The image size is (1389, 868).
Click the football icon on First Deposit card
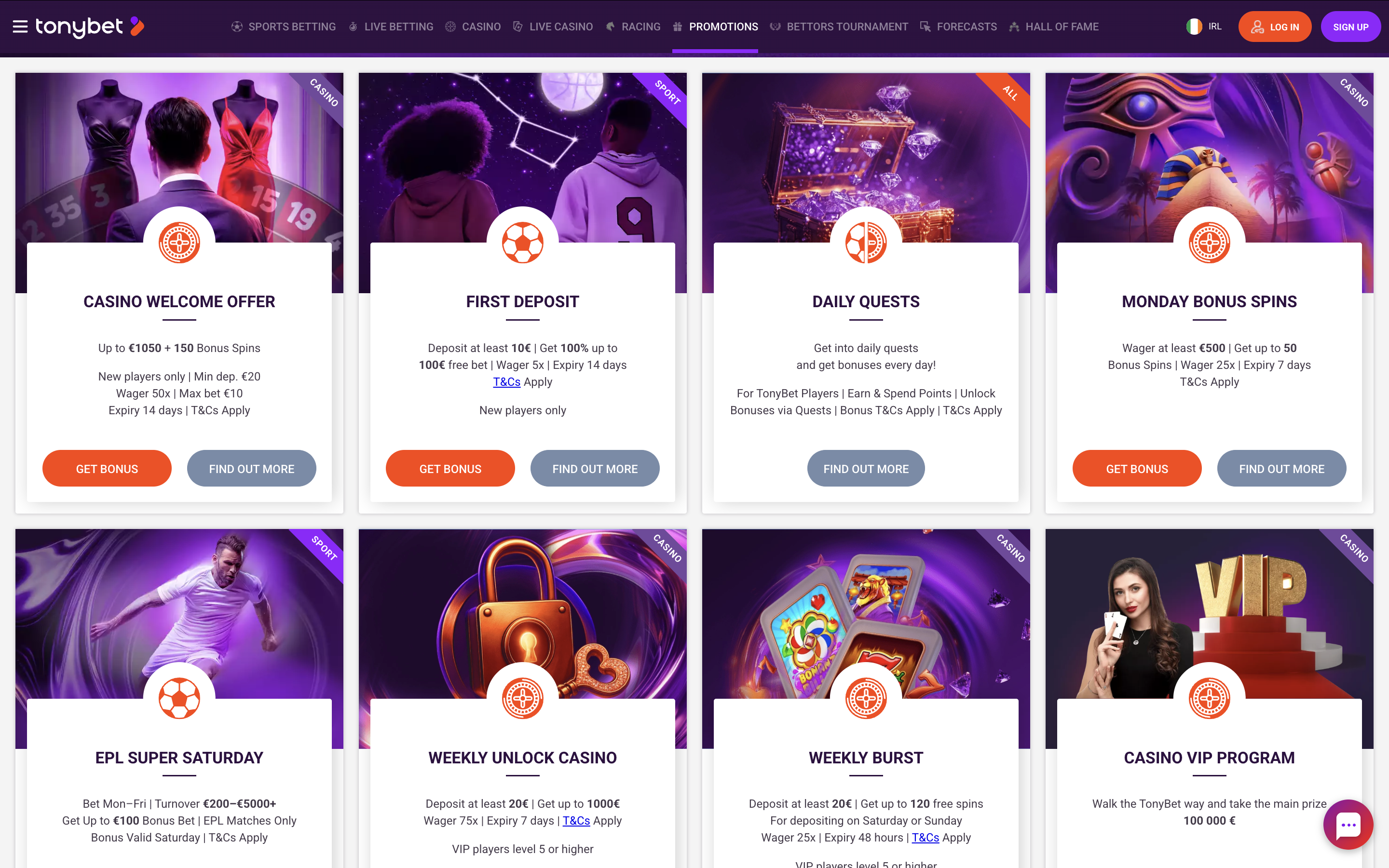click(522, 243)
